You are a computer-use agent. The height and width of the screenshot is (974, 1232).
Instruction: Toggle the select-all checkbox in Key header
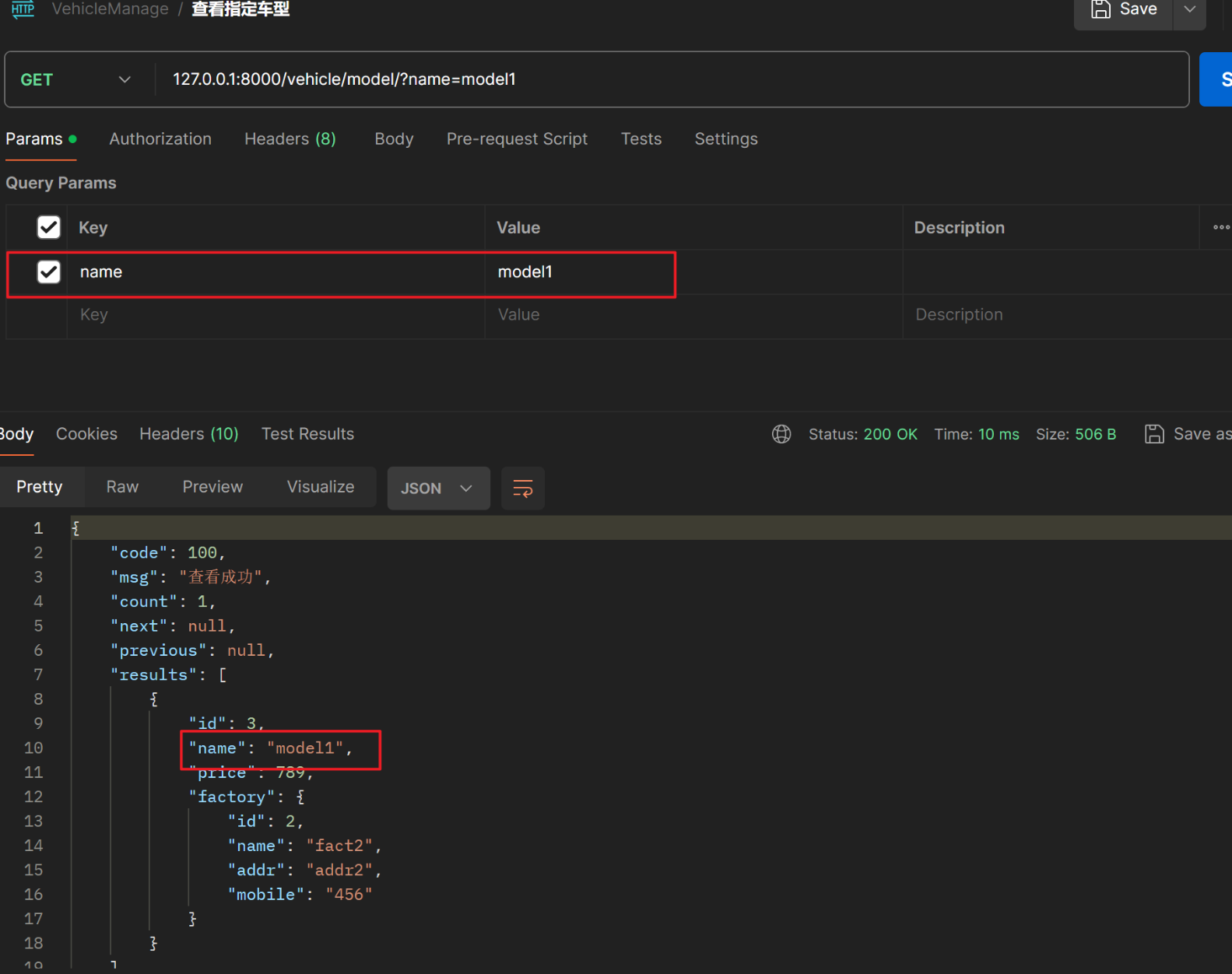point(48,227)
